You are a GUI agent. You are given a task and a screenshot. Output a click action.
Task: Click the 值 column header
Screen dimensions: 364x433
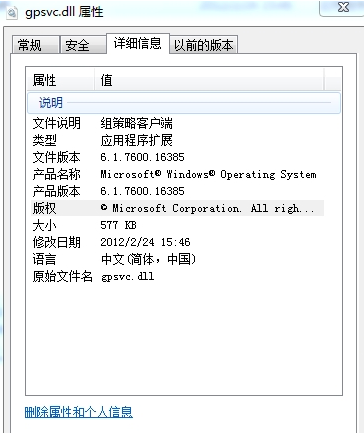pos(209,80)
